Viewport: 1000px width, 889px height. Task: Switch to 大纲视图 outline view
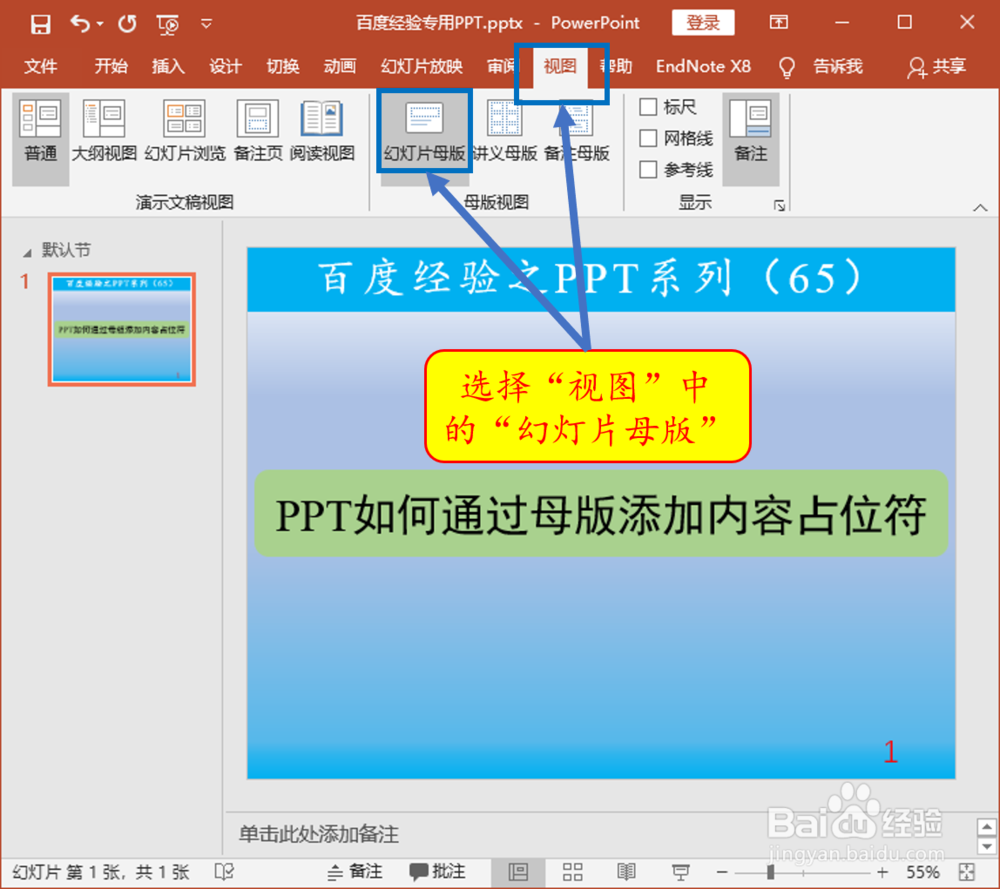104,131
